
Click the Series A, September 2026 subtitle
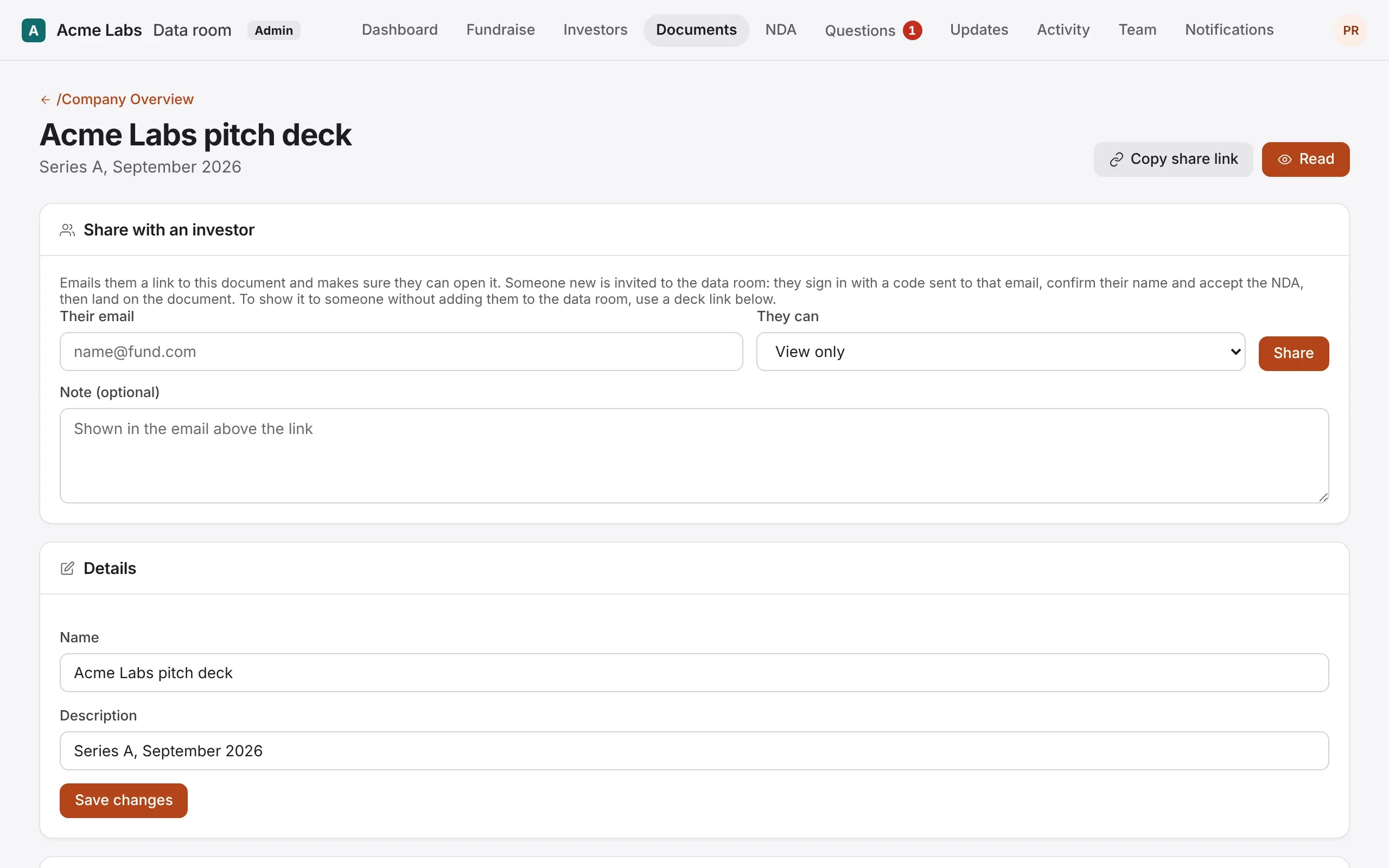tap(140, 167)
